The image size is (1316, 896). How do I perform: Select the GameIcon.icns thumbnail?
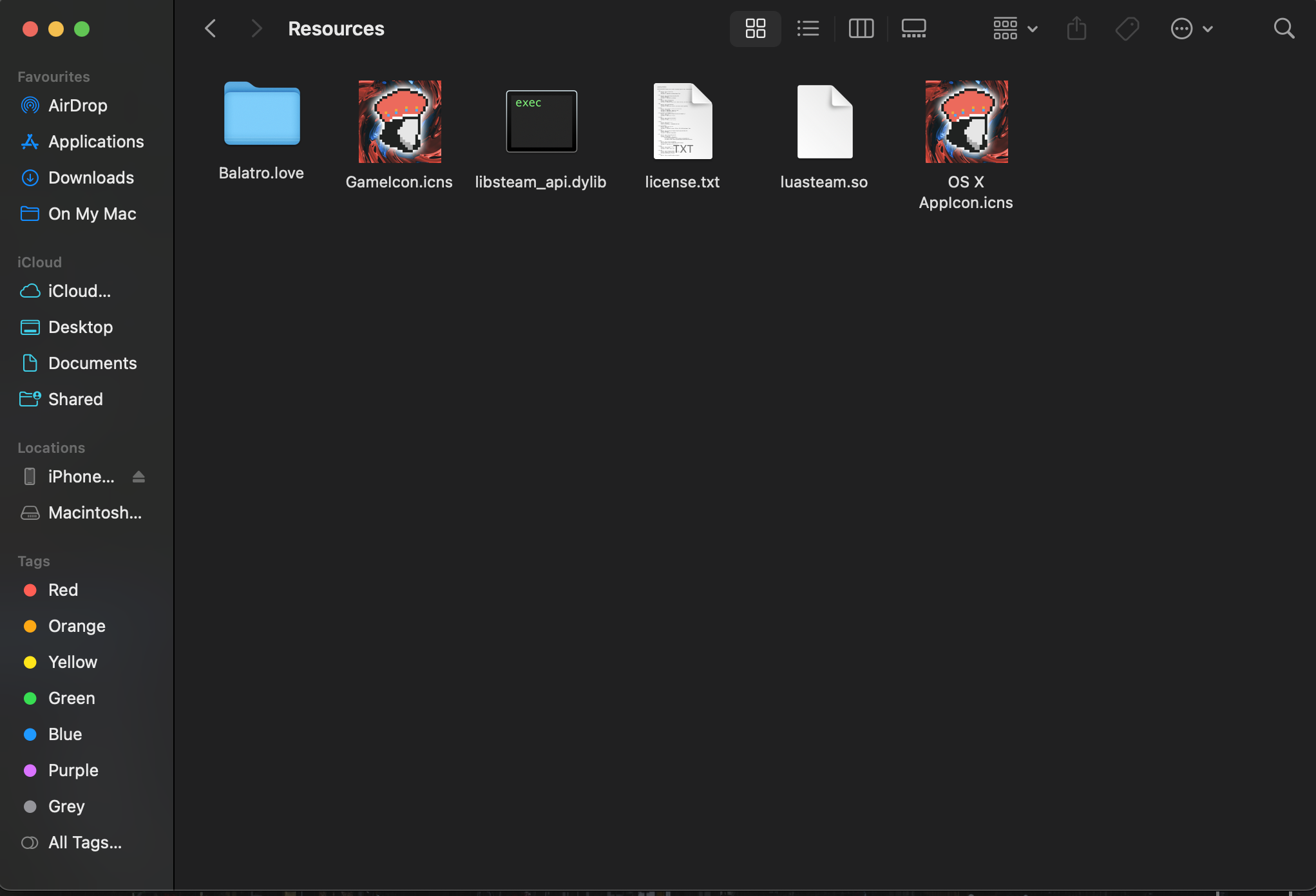[x=399, y=122]
